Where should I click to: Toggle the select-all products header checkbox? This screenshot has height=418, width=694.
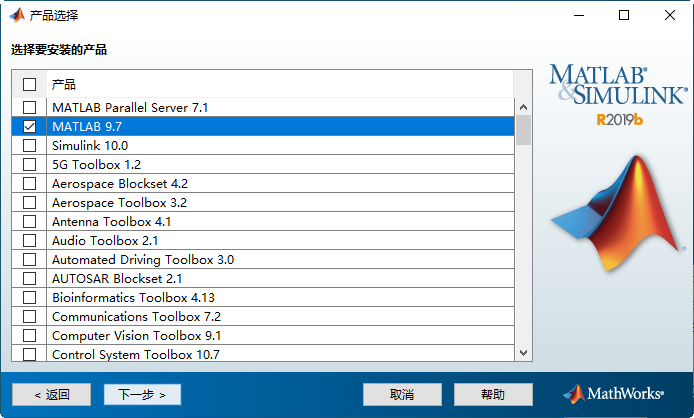pos(29,84)
